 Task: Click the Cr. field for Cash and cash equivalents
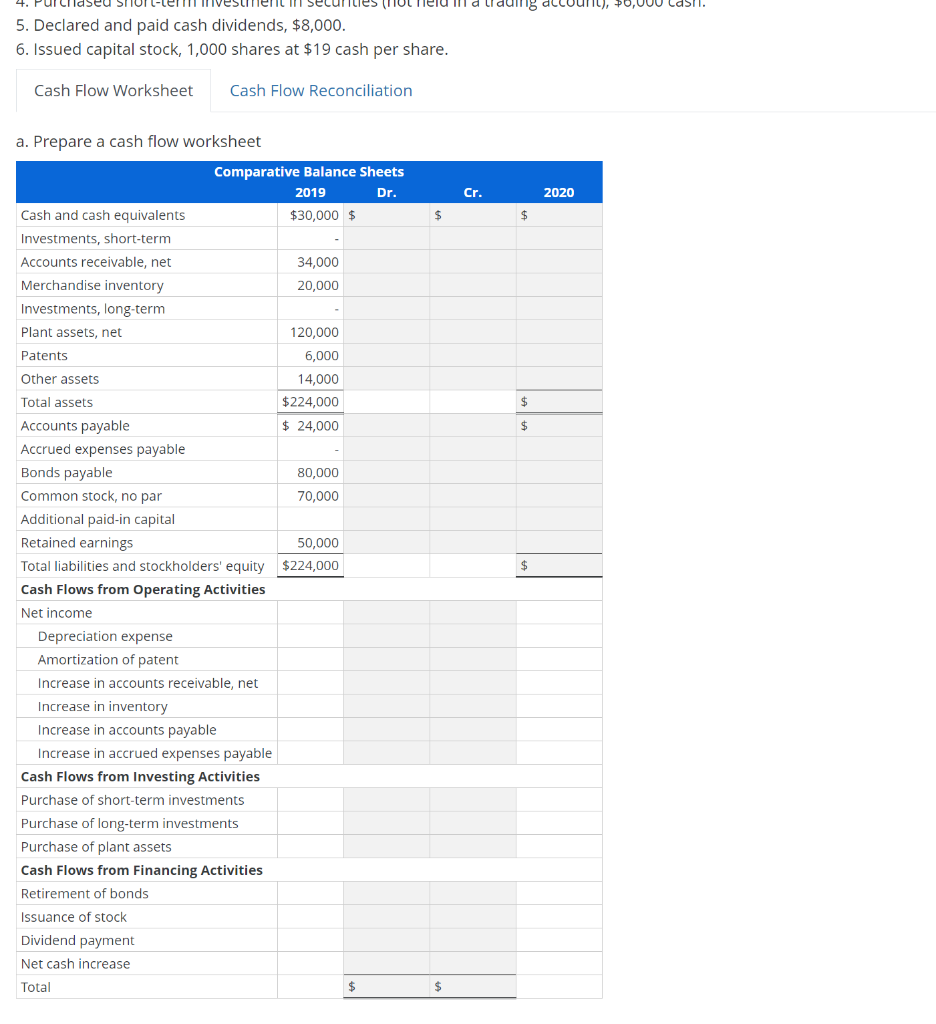pyautogui.click(x=473, y=215)
